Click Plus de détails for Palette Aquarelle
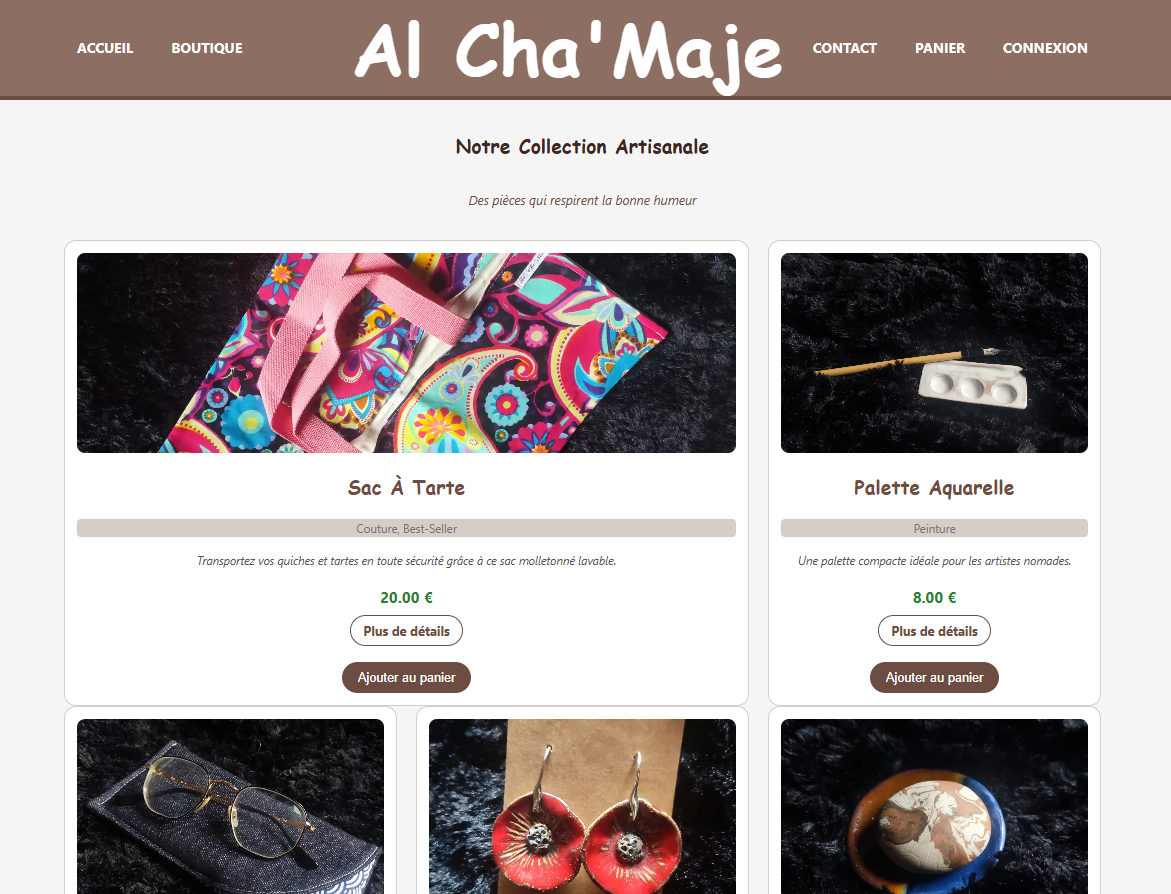Image resolution: width=1171 pixels, height=894 pixels. pos(934,631)
